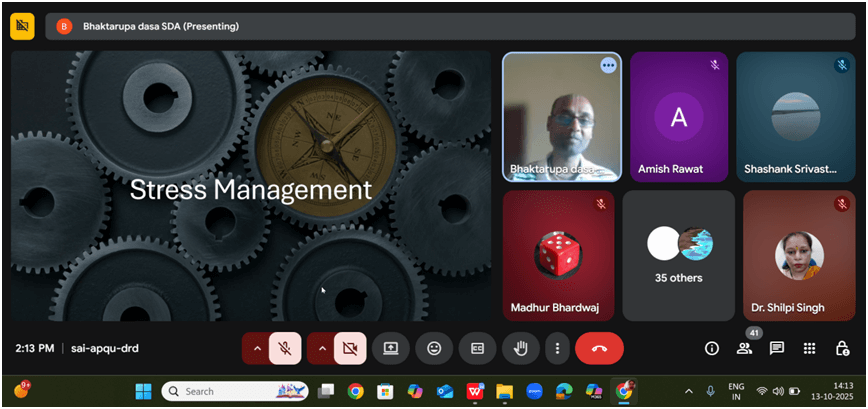Viewport: 868px width, 409px height.
Task: Open the chat with everyone panel
Action: (777, 348)
